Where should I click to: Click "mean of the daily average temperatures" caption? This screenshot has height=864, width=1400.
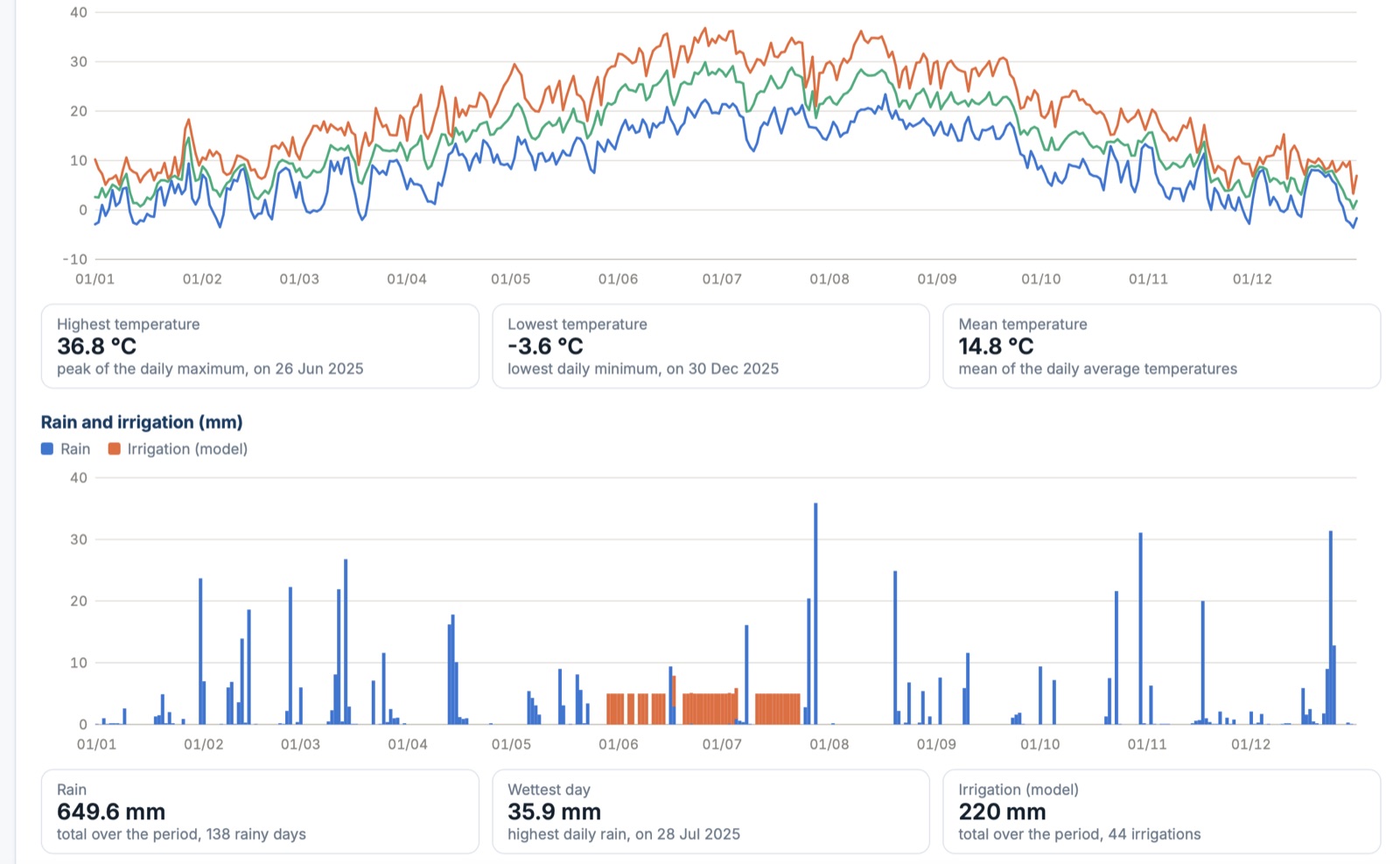coord(1098,369)
